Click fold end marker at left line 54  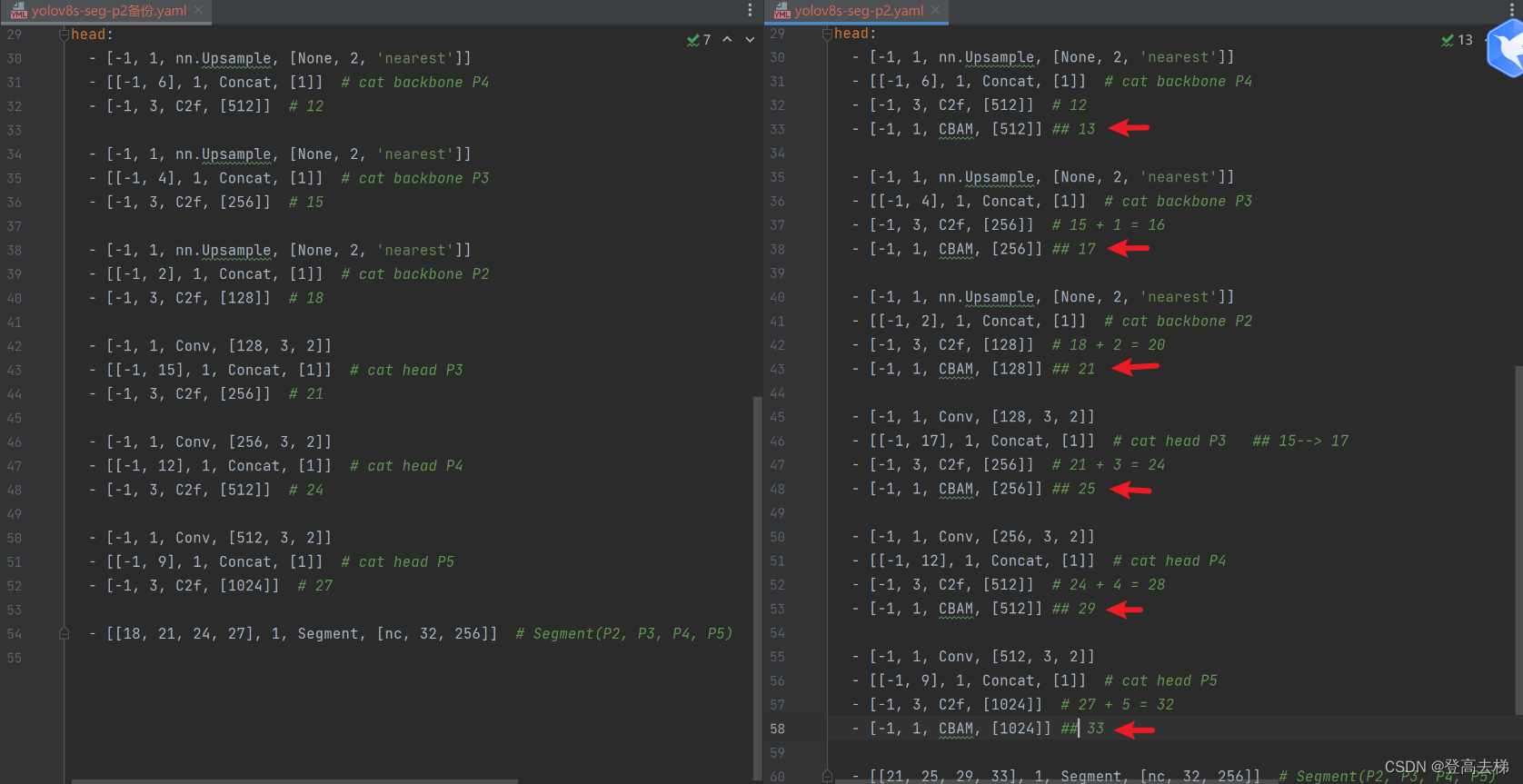click(64, 634)
